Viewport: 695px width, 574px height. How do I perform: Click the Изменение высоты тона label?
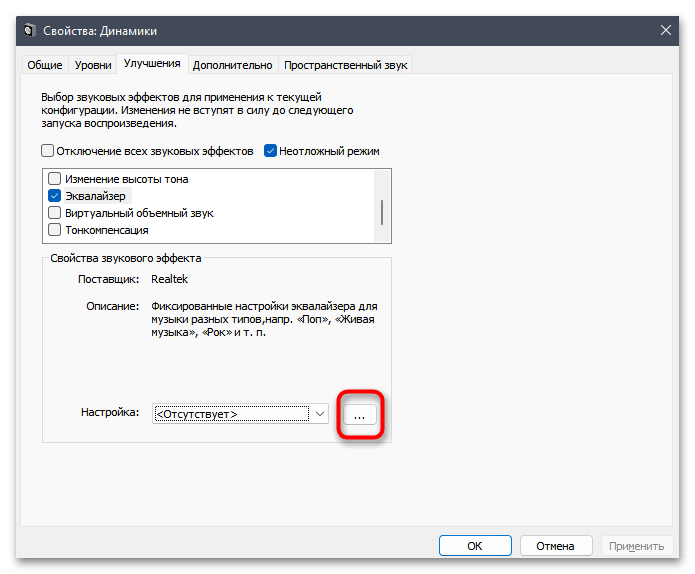coord(127,179)
